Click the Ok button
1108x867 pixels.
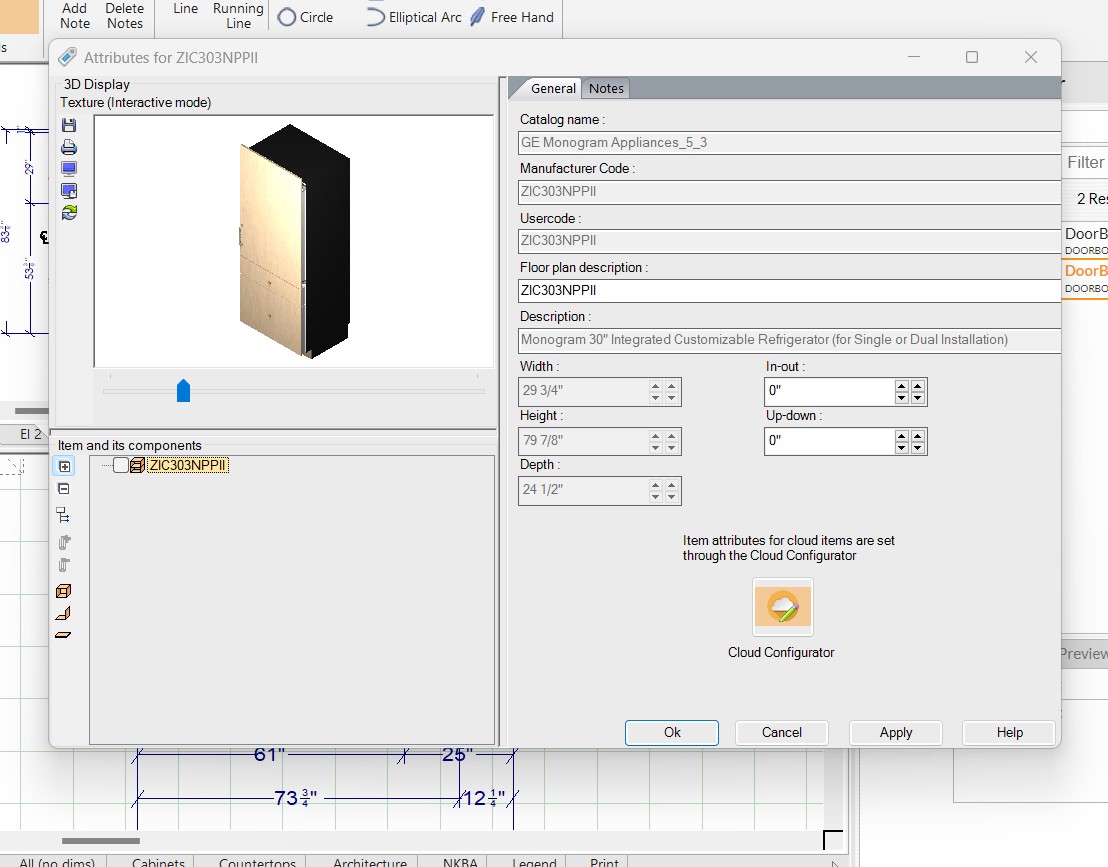coord(672,733)
